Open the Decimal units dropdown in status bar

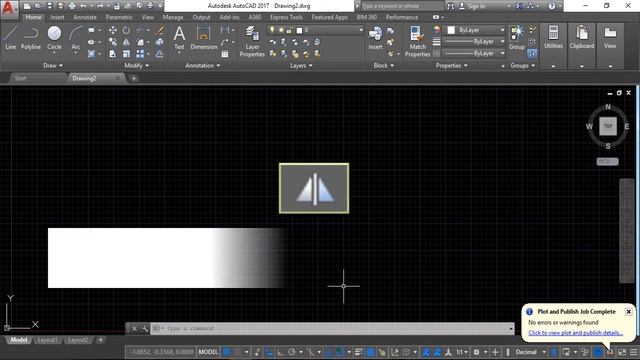(x=530, y=352)
